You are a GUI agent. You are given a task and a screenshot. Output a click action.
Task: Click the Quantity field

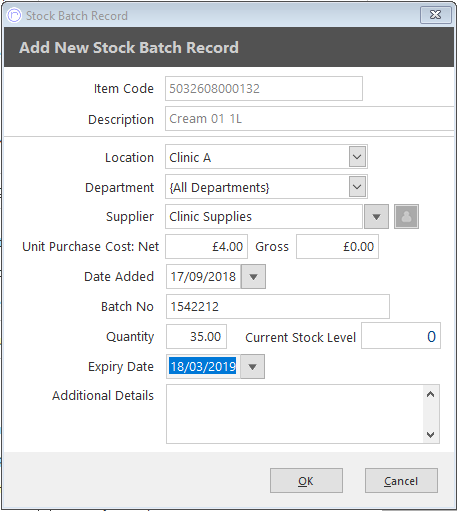(x=196, y=336)
